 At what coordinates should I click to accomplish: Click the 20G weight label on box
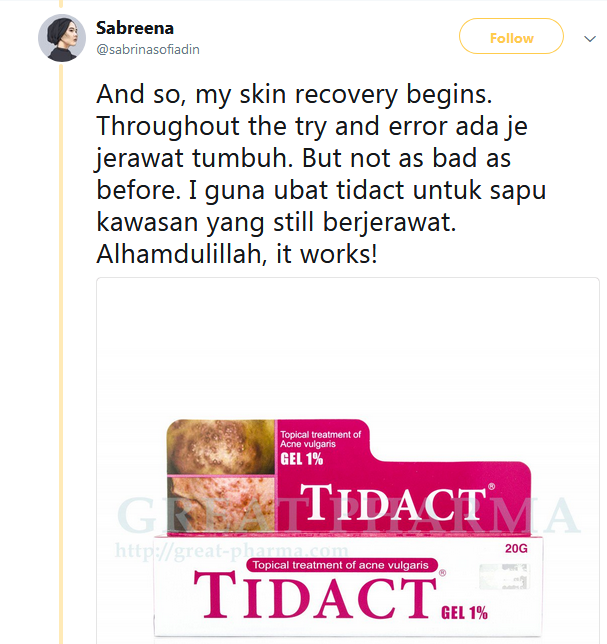(x=516, y=549)
